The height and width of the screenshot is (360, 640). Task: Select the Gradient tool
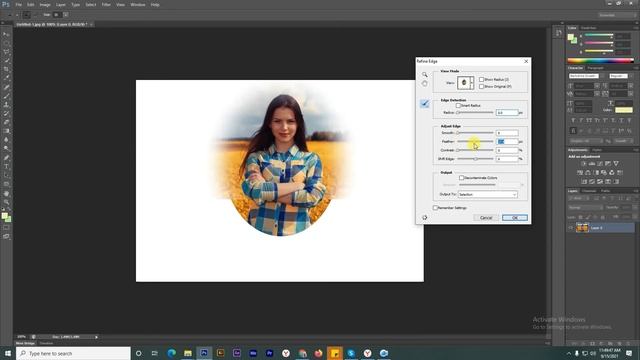point(7,131)
